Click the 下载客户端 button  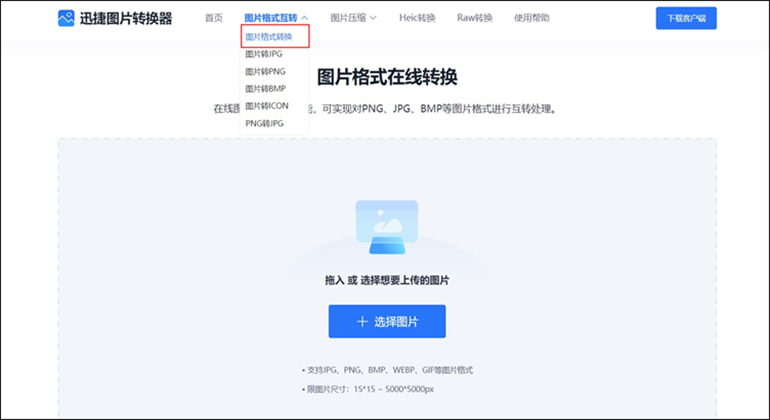(x=685, y=18)
